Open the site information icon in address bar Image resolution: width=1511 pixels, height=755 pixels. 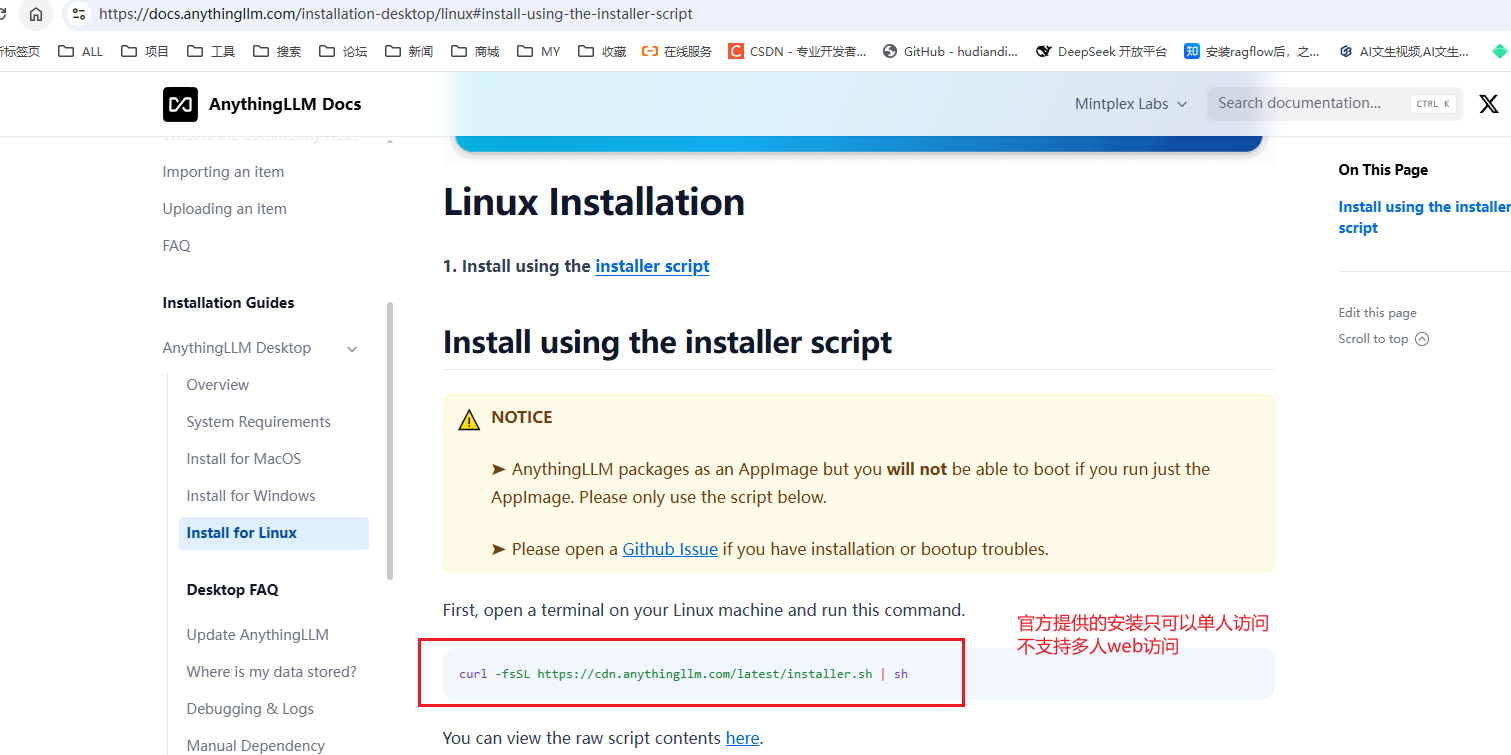pyautogui.click(x=79, y=14)
